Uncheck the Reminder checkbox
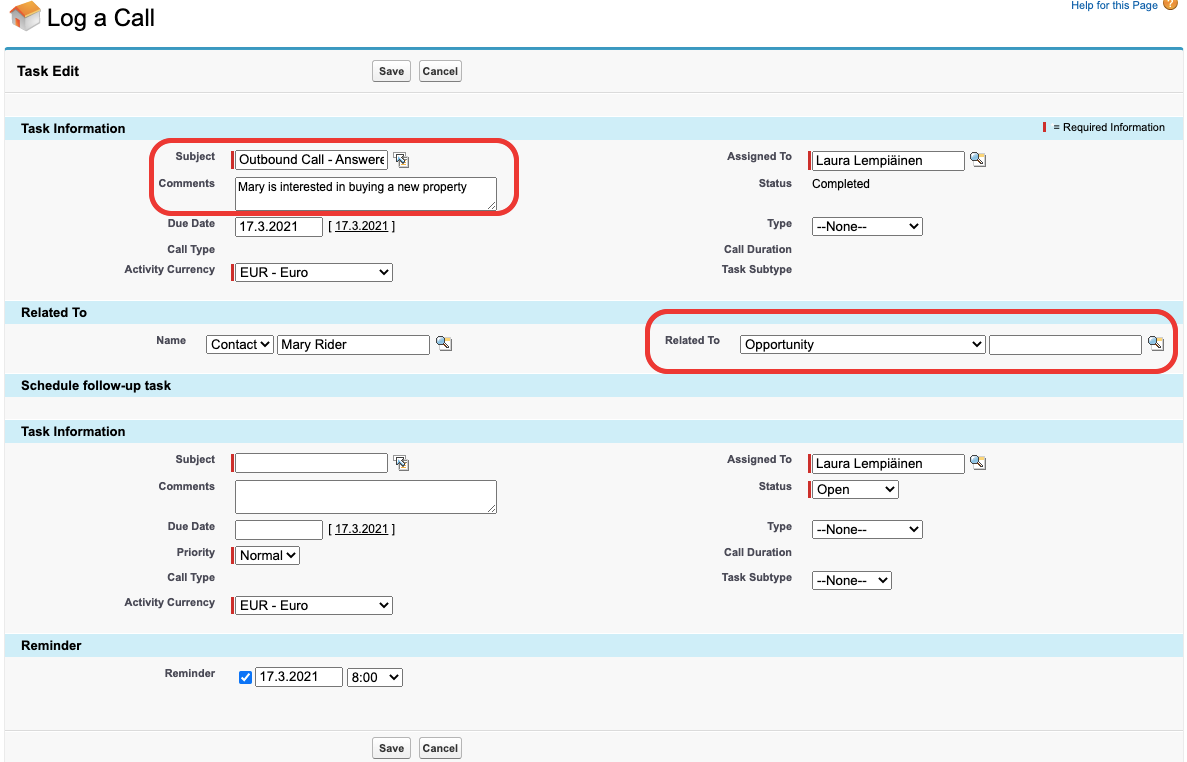The image size is (1187, 762). pos(245,677)
